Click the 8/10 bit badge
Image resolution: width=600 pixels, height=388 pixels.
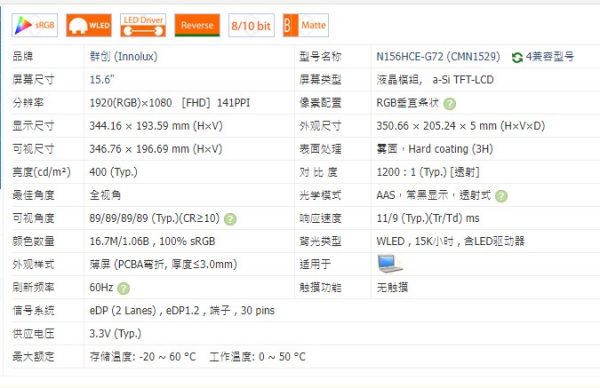click(x=251, y=25)
